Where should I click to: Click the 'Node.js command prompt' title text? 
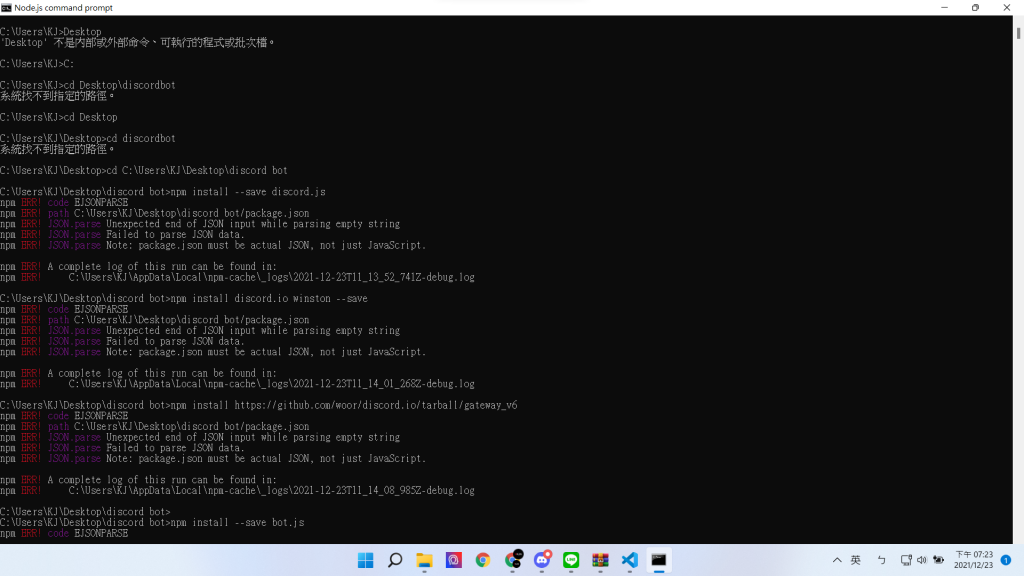click(x=63, y=8)
